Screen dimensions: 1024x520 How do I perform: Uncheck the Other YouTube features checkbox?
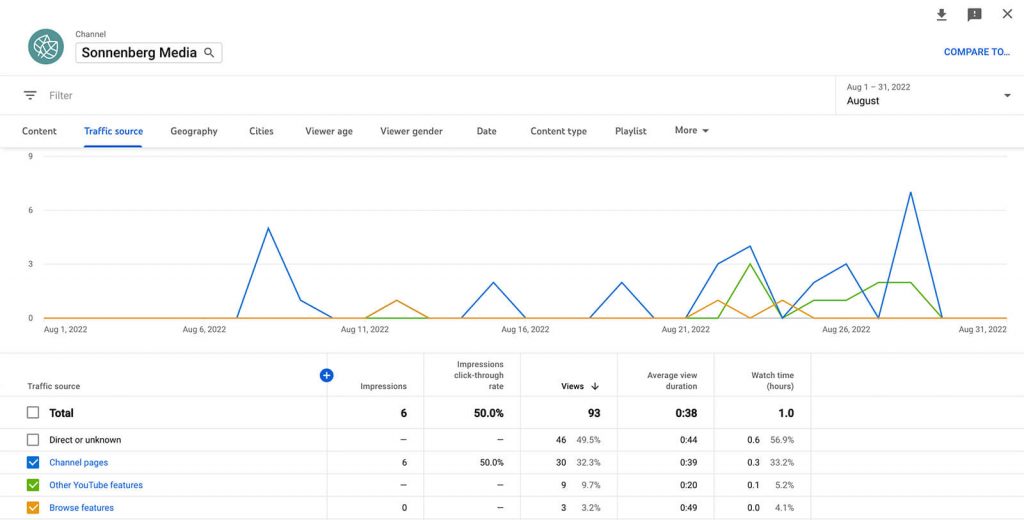coord(33,485)
